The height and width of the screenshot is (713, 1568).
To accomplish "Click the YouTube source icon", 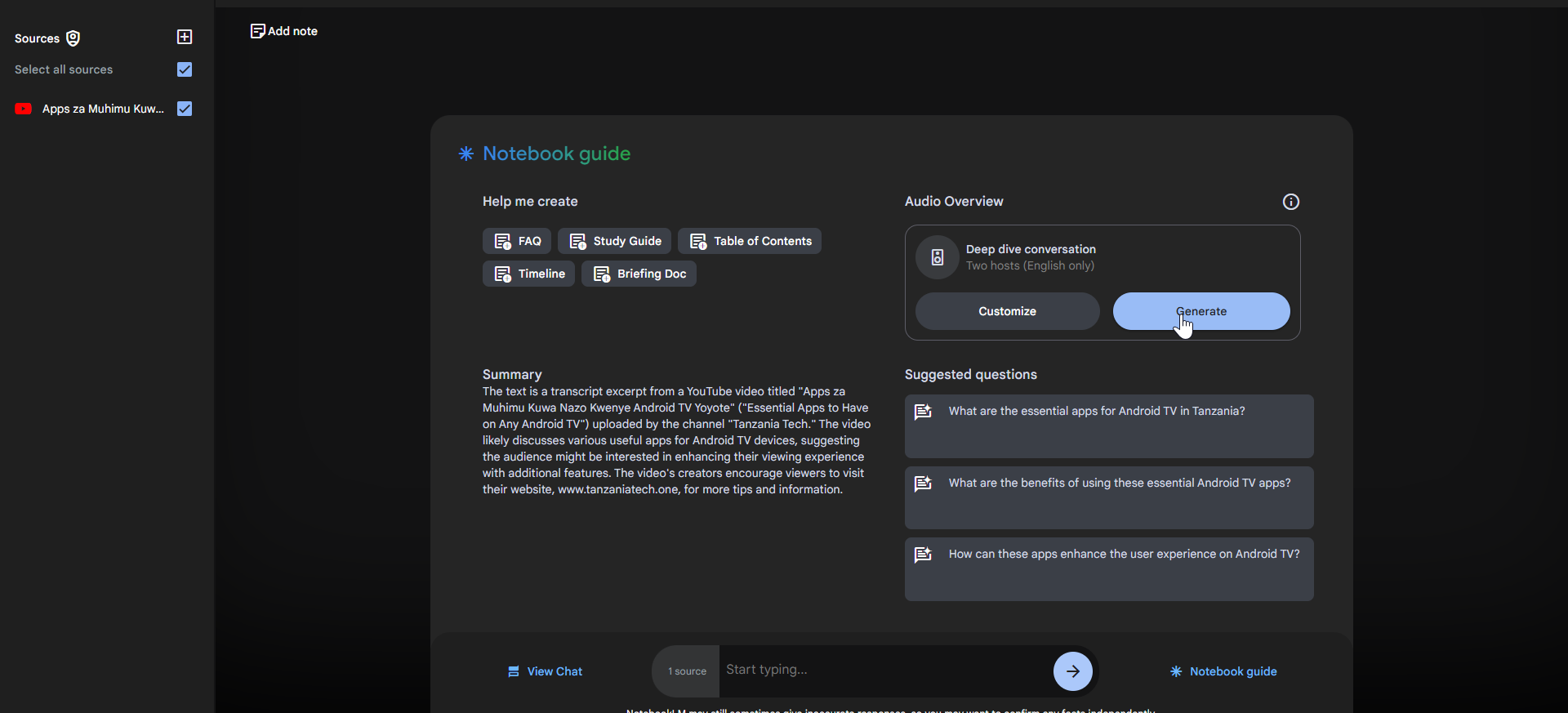I will tap(23, 109).
